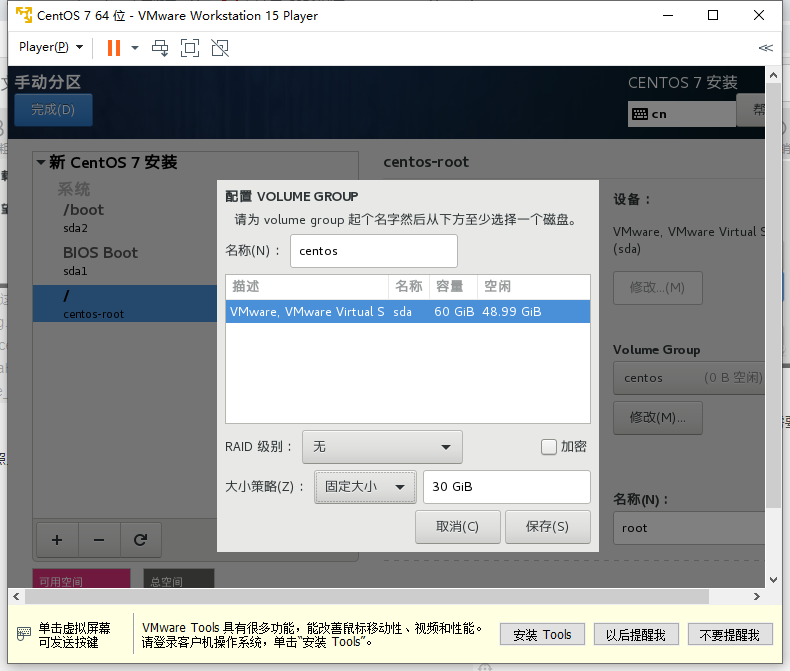This screenshot has height=671, width=790.
Task: Remove the selected mount point with minus
Action: (99, 540)
